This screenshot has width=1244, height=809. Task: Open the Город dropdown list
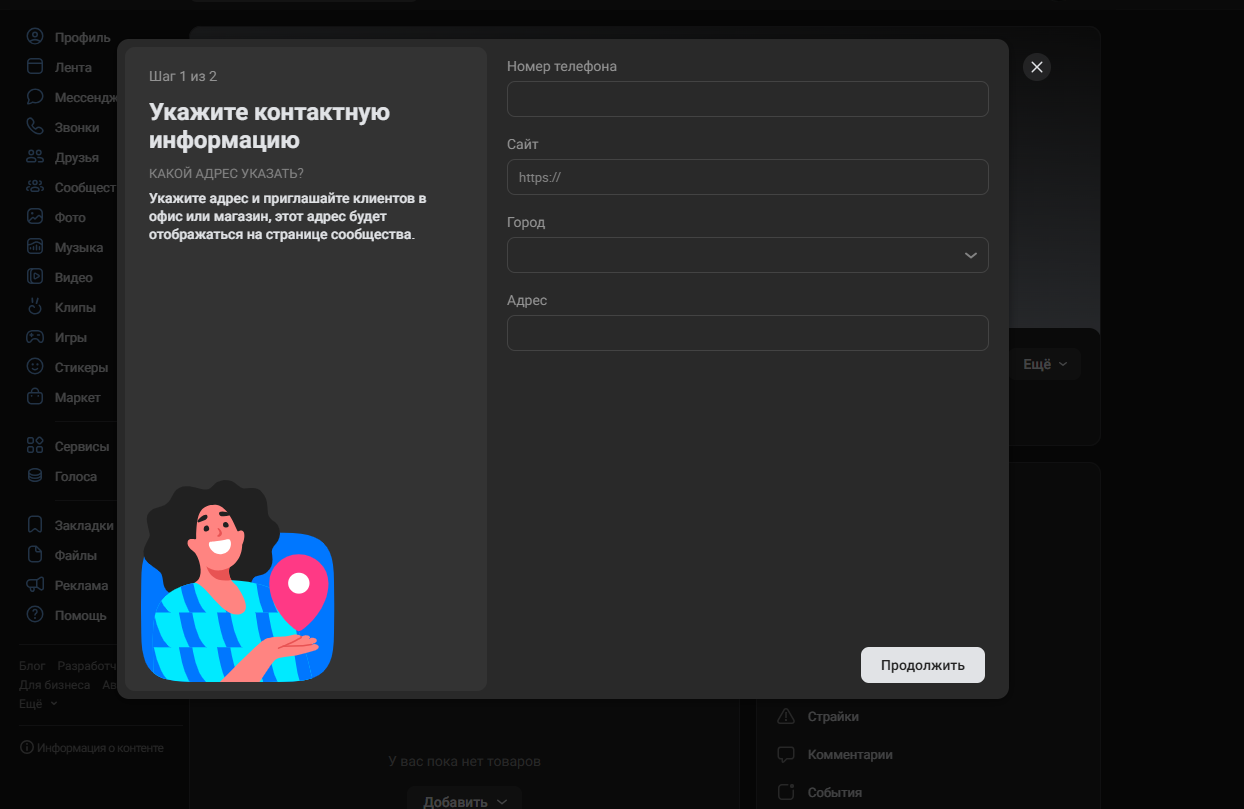click(748, 255)
